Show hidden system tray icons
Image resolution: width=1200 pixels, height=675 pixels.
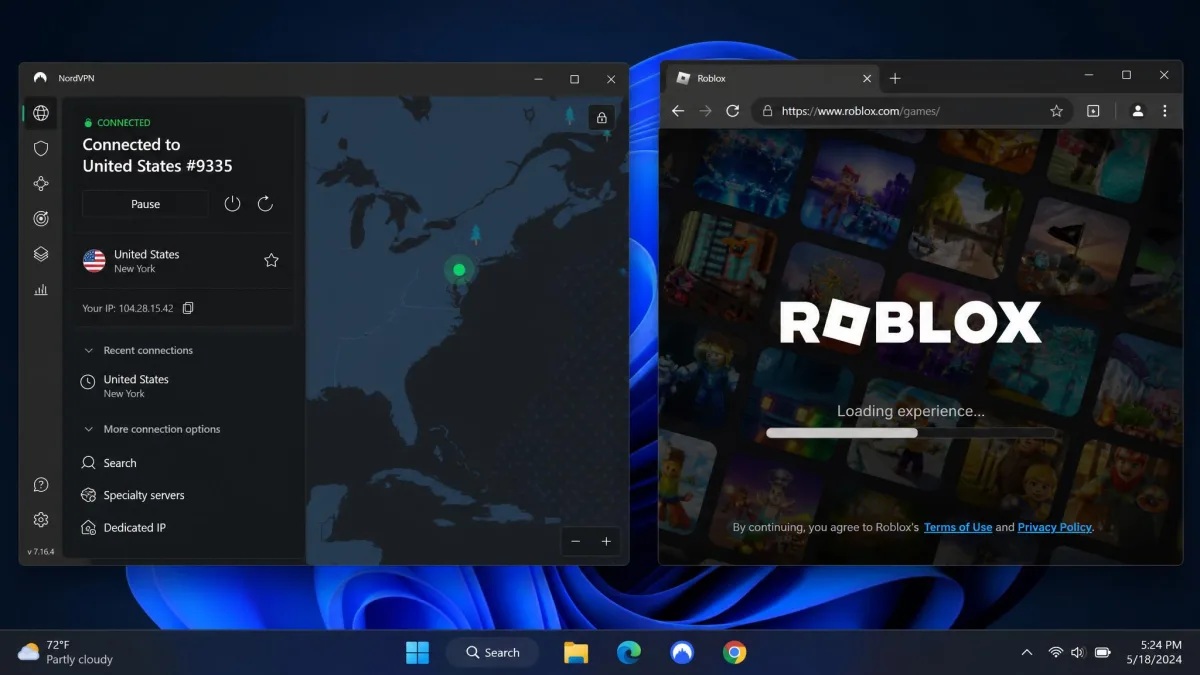coord(1027,653)
